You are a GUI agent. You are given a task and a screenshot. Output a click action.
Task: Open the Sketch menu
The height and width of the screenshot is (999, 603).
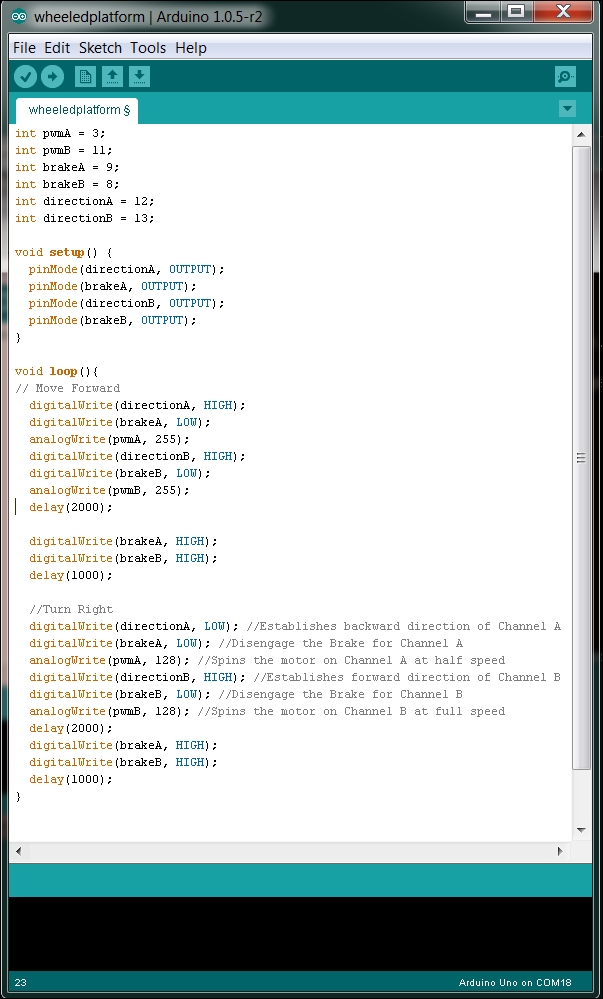coord(100,48)
